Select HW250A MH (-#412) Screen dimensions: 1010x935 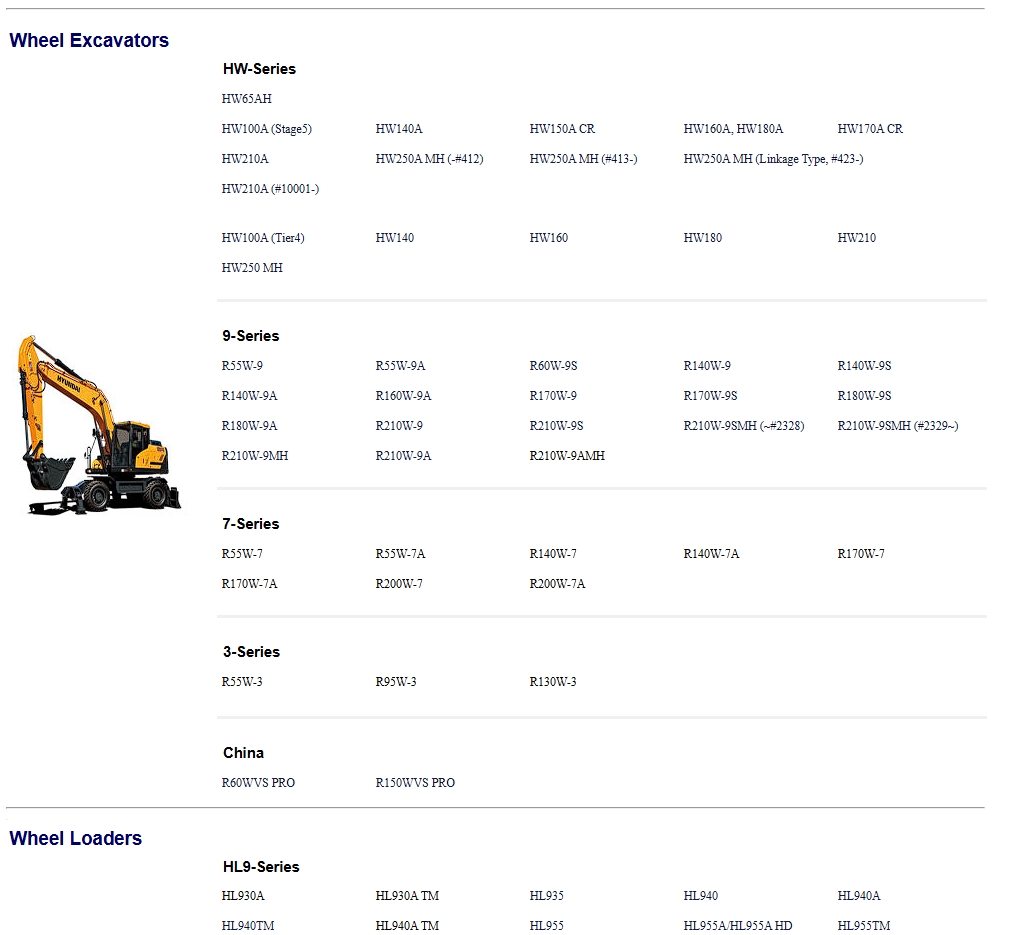(x=430, y=159)
